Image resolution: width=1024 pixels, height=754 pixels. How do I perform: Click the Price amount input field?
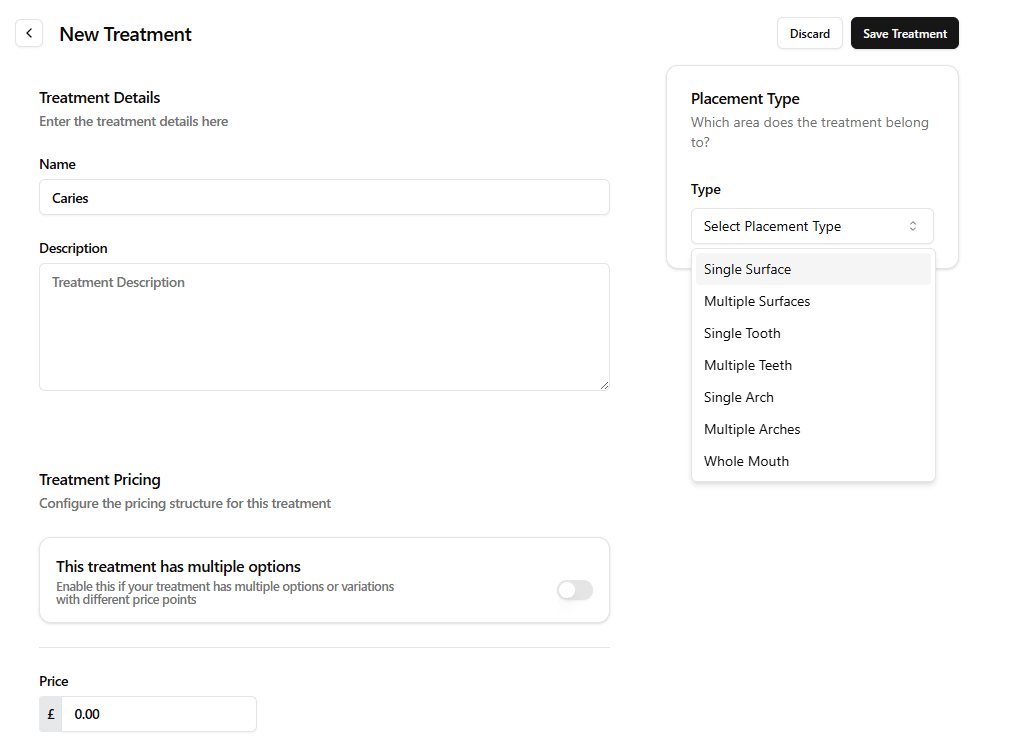click(x=158, y=714)
